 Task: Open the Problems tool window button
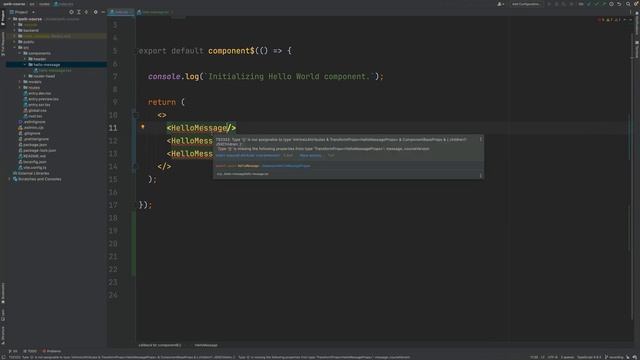52,351
